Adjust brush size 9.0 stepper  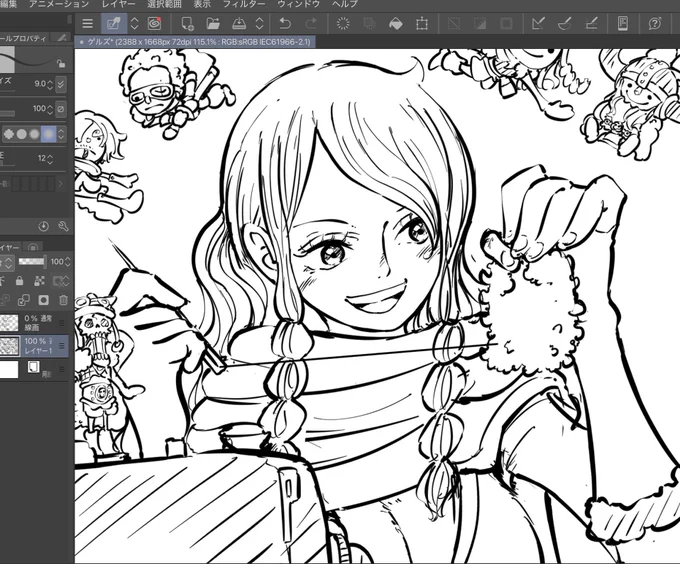(50, 84)
